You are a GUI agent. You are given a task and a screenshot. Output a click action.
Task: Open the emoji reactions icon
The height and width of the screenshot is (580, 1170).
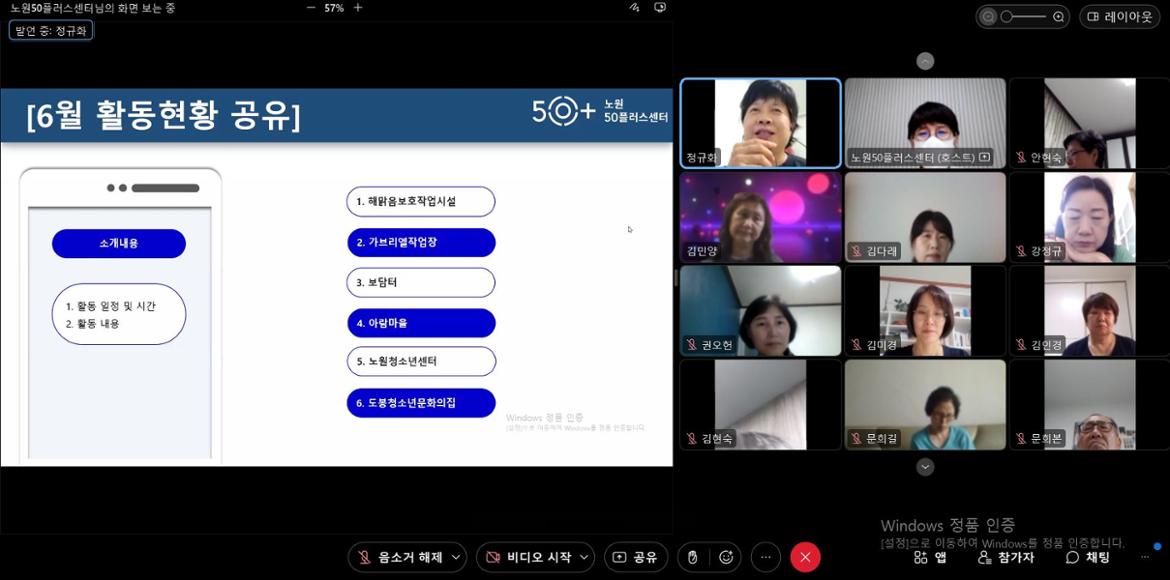pyautogui.click(x=726, y=557)
